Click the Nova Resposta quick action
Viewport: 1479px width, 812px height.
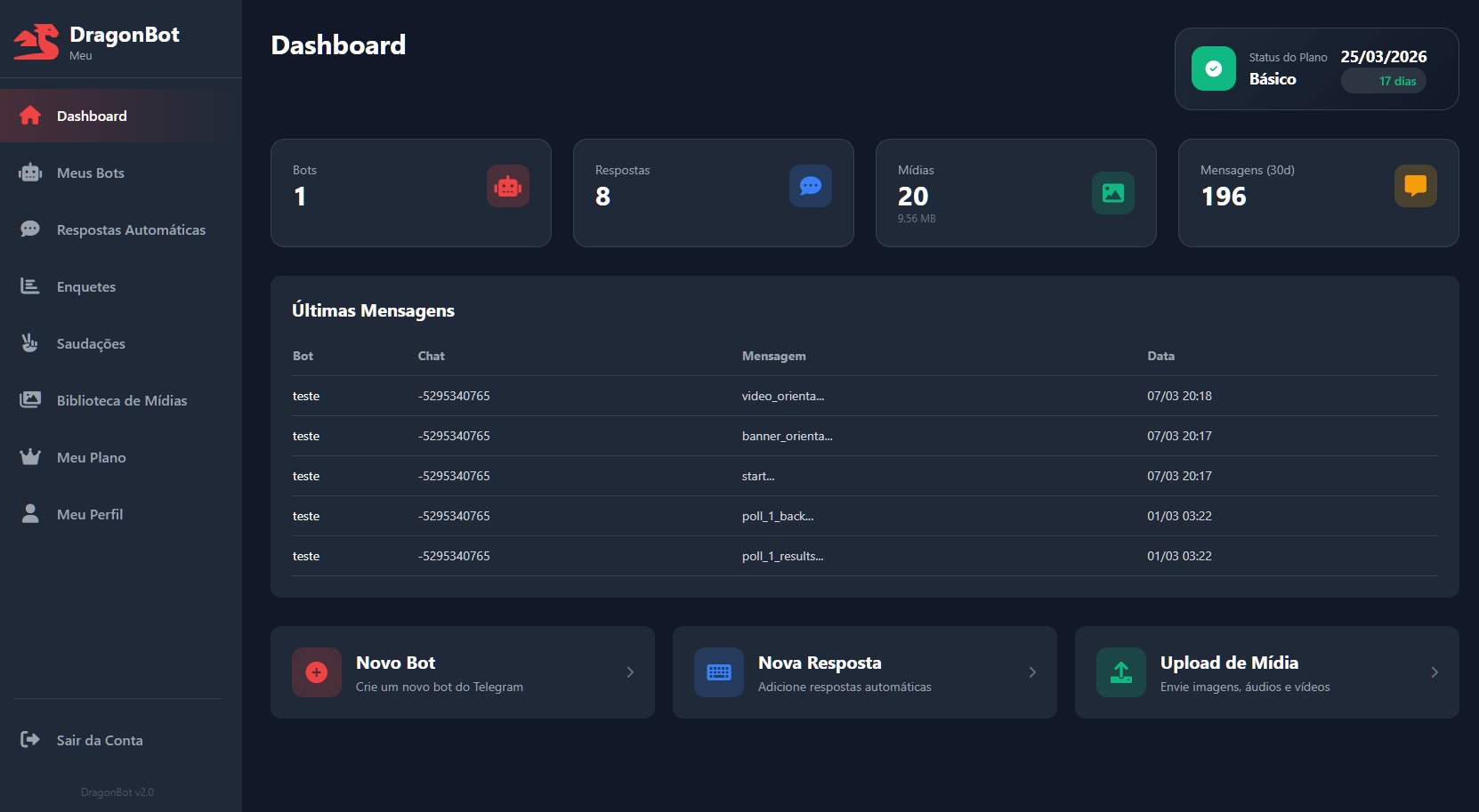tap(863, 672)
